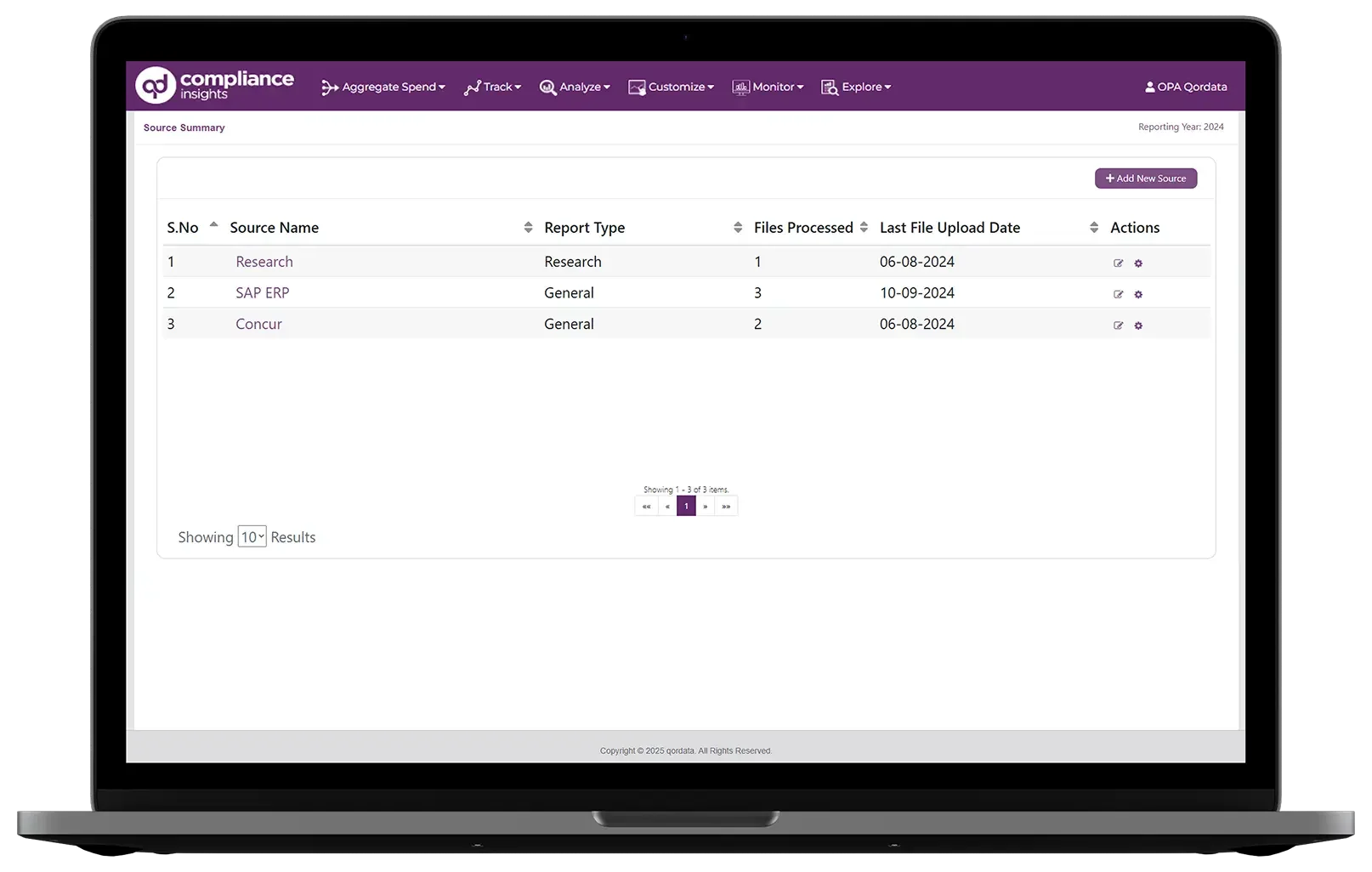Click the copyright qordata footer text
1372x872 pixels.
686,751
